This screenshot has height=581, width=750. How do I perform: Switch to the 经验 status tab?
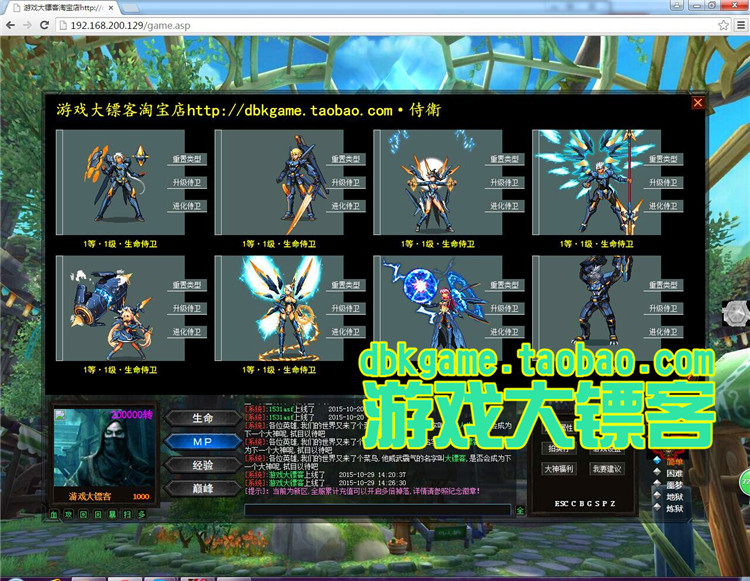[203, 465]
